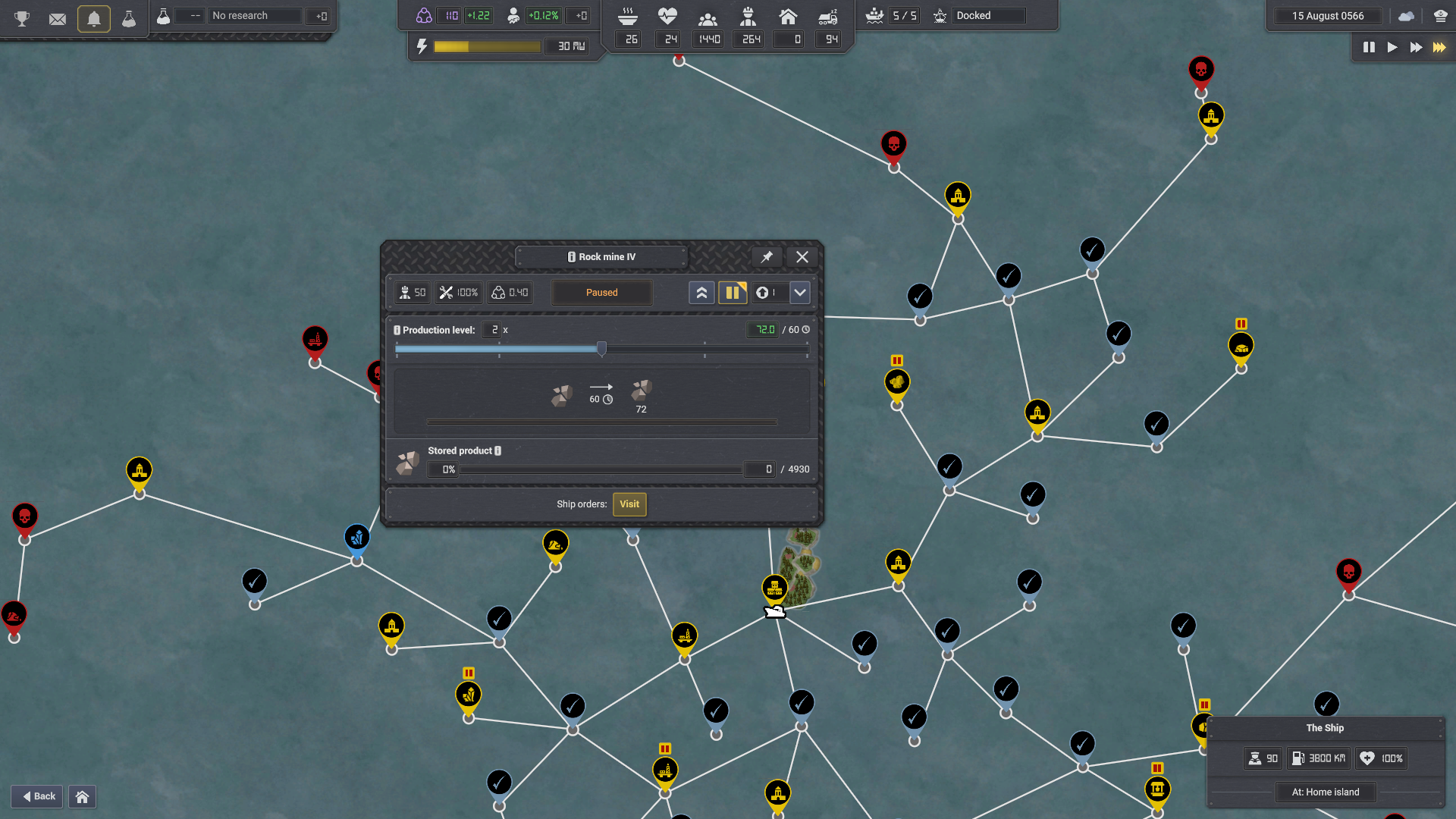This screenshot has height=819, width=1456.
Task: Click the unity cost 0.40 stat
Action: [x=510, y=293]
